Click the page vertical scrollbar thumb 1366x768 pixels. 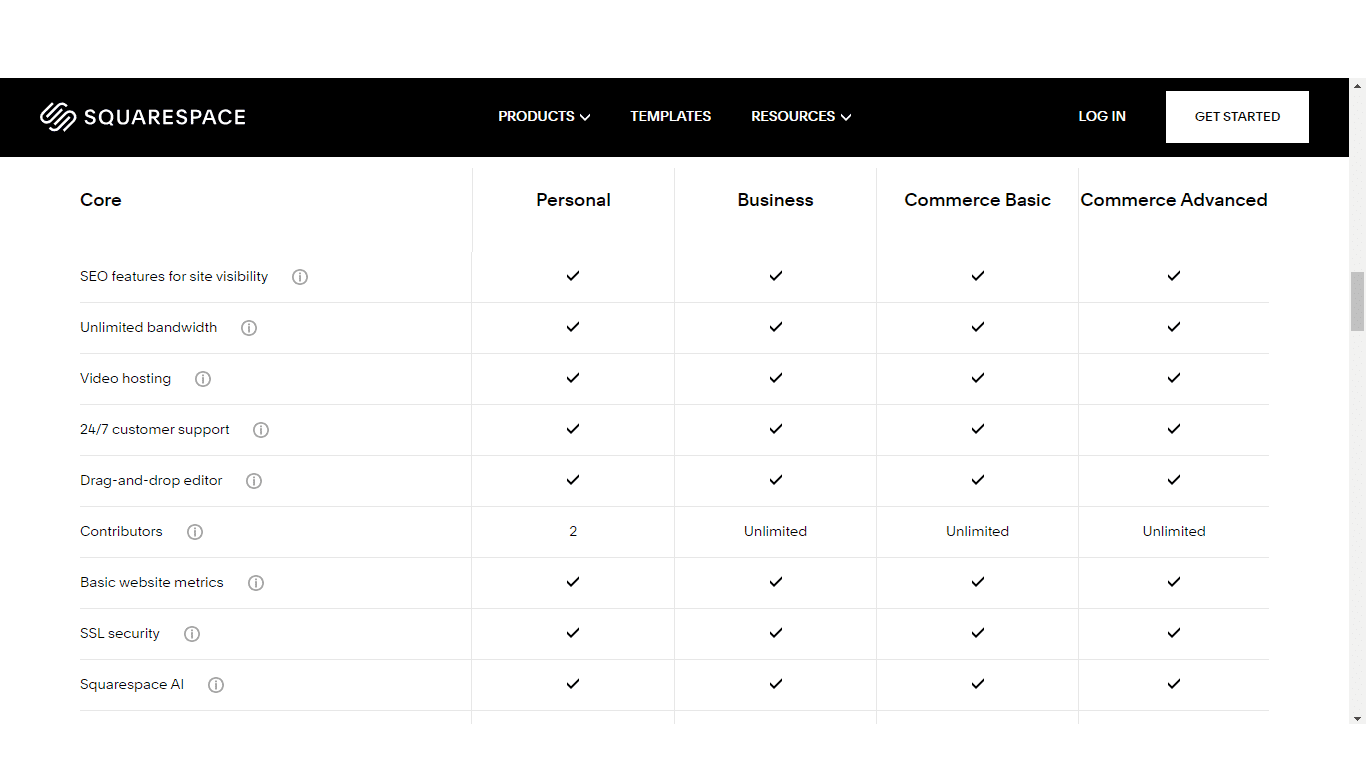pos(1357,301)
